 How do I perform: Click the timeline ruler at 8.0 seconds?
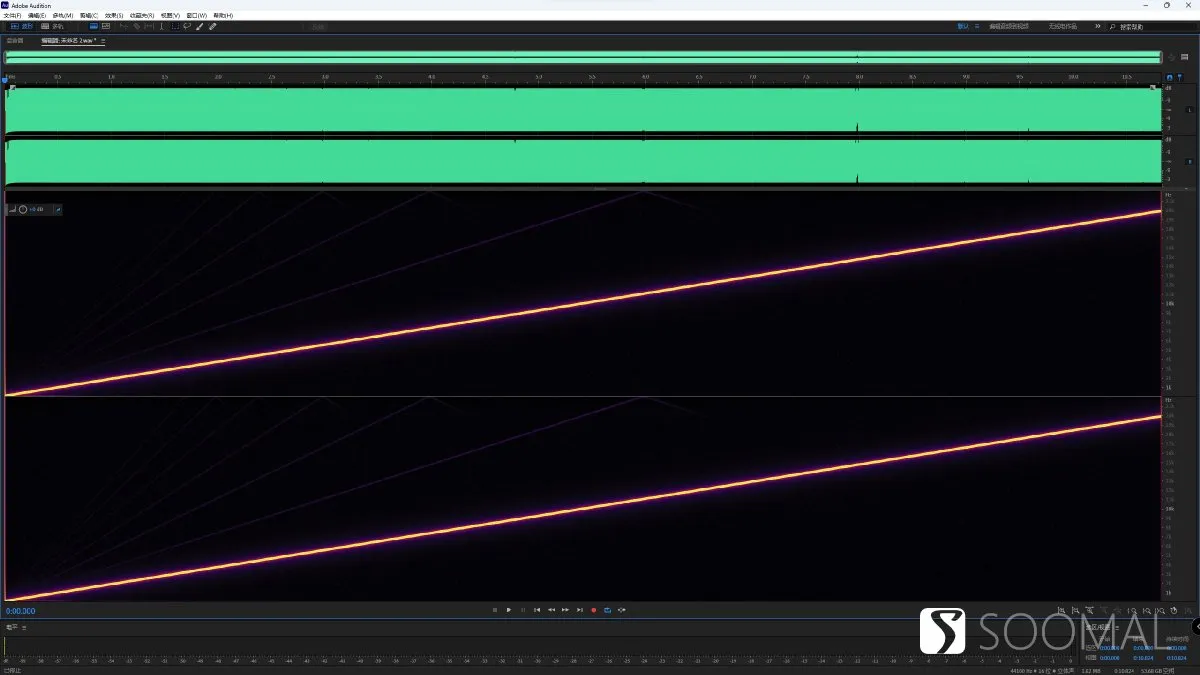click(x=858, y=77)
